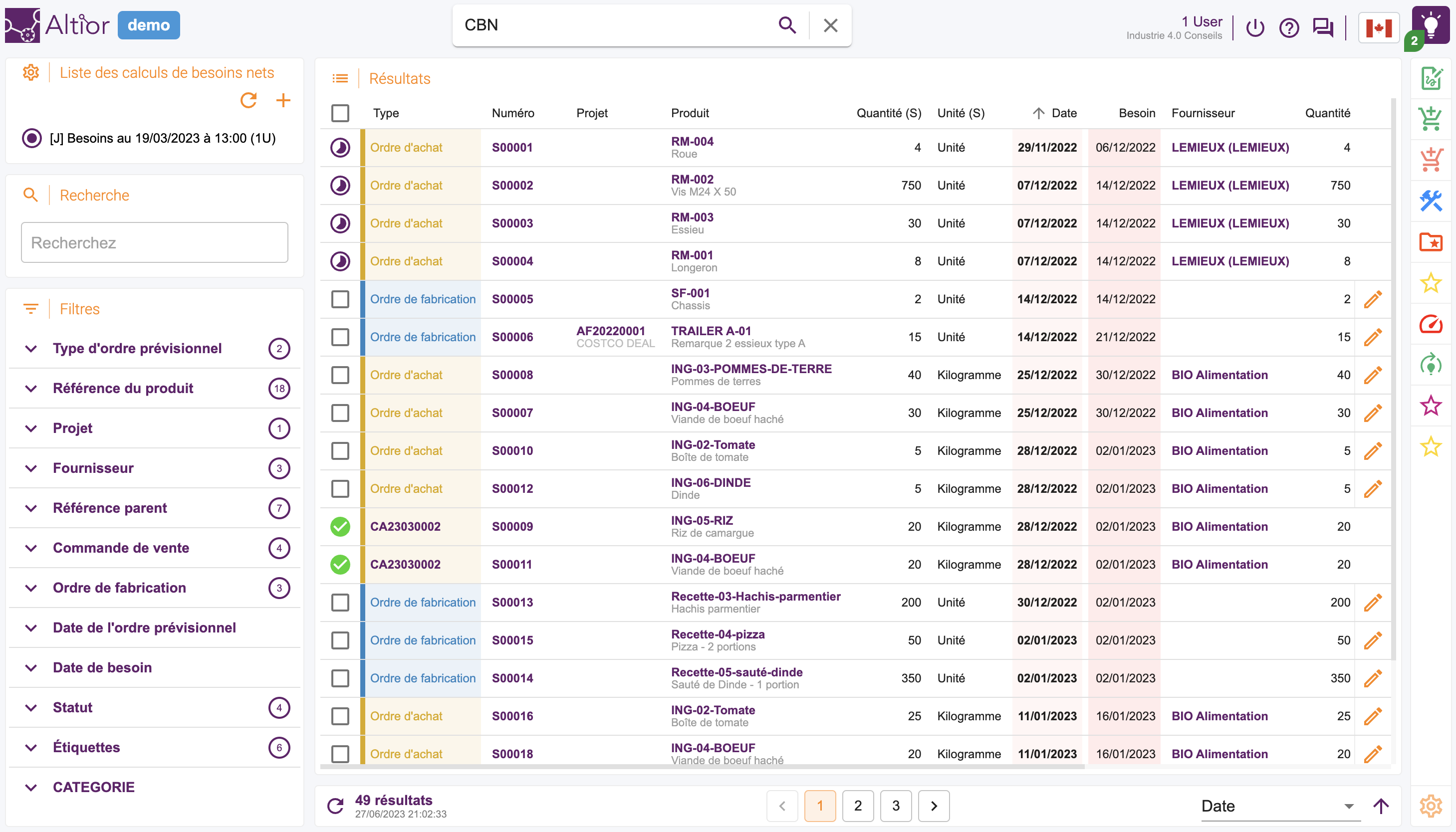Check the box for order S00006
1456x832 pixels.
click(340, 337)
